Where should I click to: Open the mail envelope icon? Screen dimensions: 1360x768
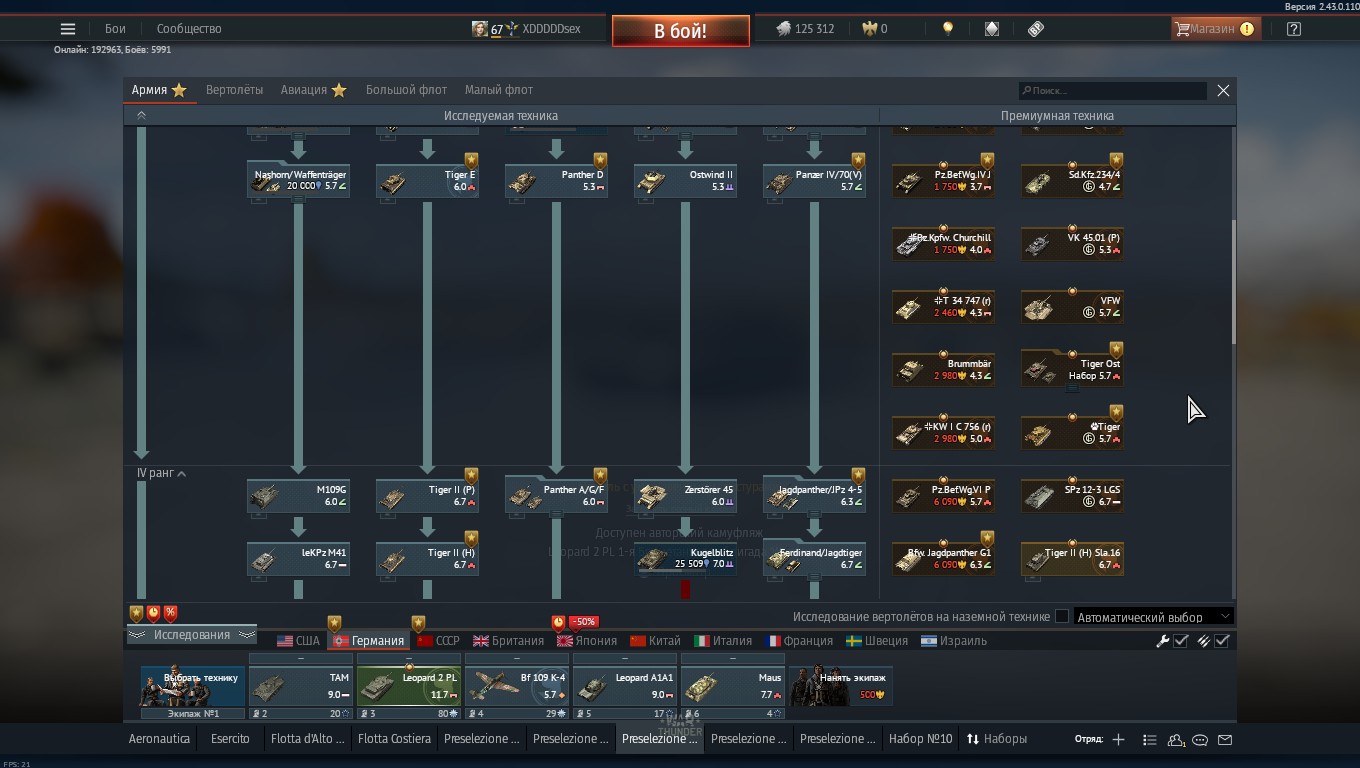[1225, 740]
